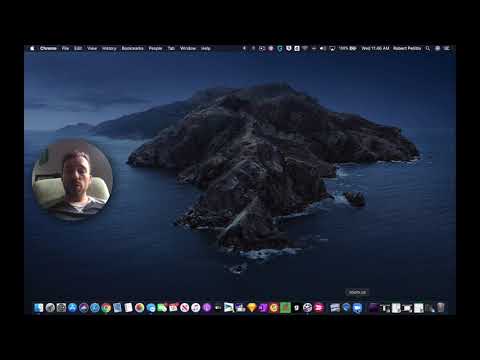Click the volume icon in menu bar
This screenshot has height=360, width=480.
pyautogui.click(x=323, y=48)
